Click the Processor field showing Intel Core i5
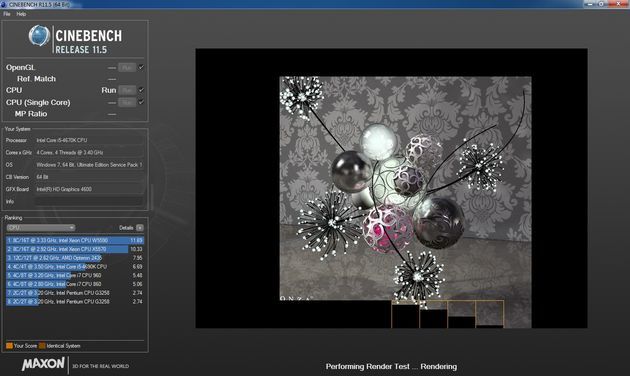The width and height of the screenshot is (630, 376). tap(89, 140)
